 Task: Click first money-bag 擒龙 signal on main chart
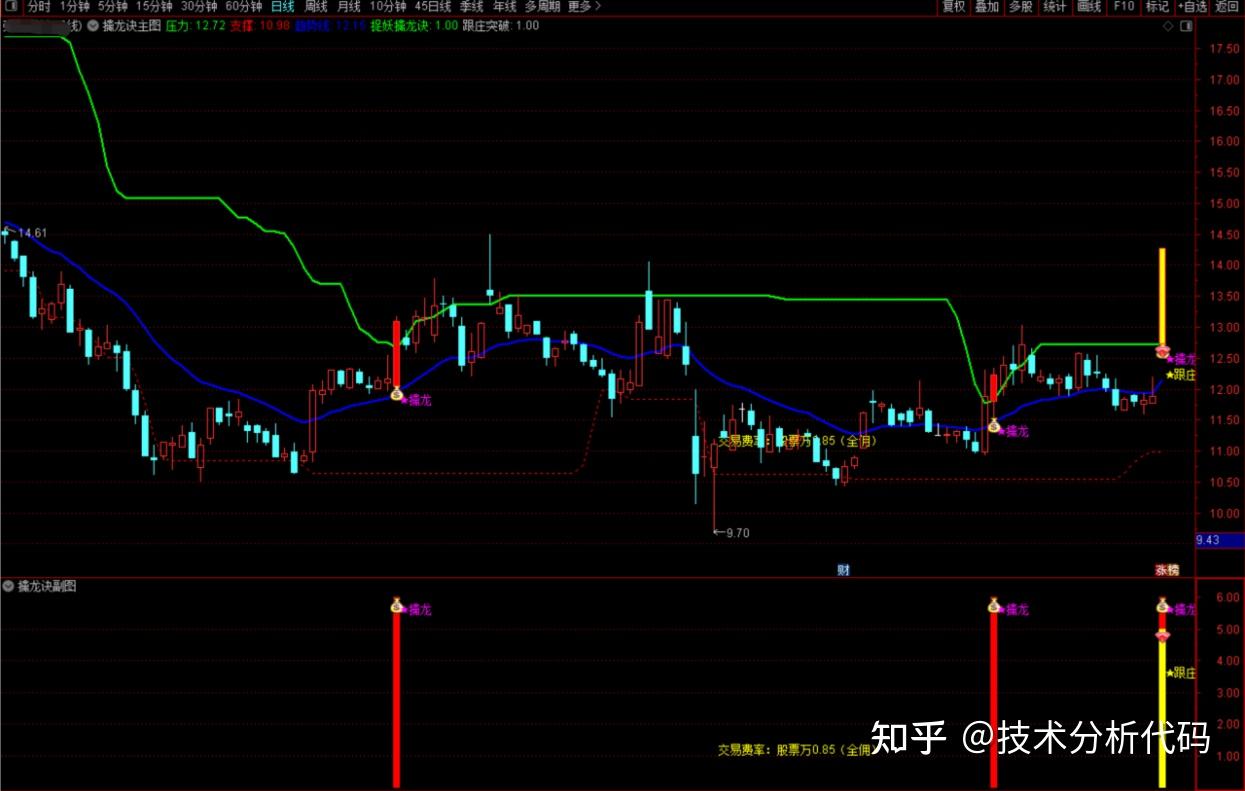pyautogui.click(x=397, y=395)
